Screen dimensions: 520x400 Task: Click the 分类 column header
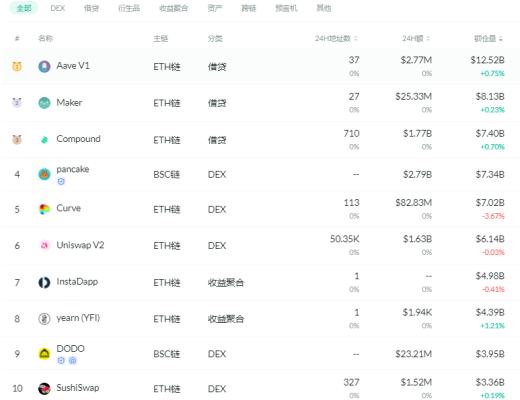pos(215,39)
